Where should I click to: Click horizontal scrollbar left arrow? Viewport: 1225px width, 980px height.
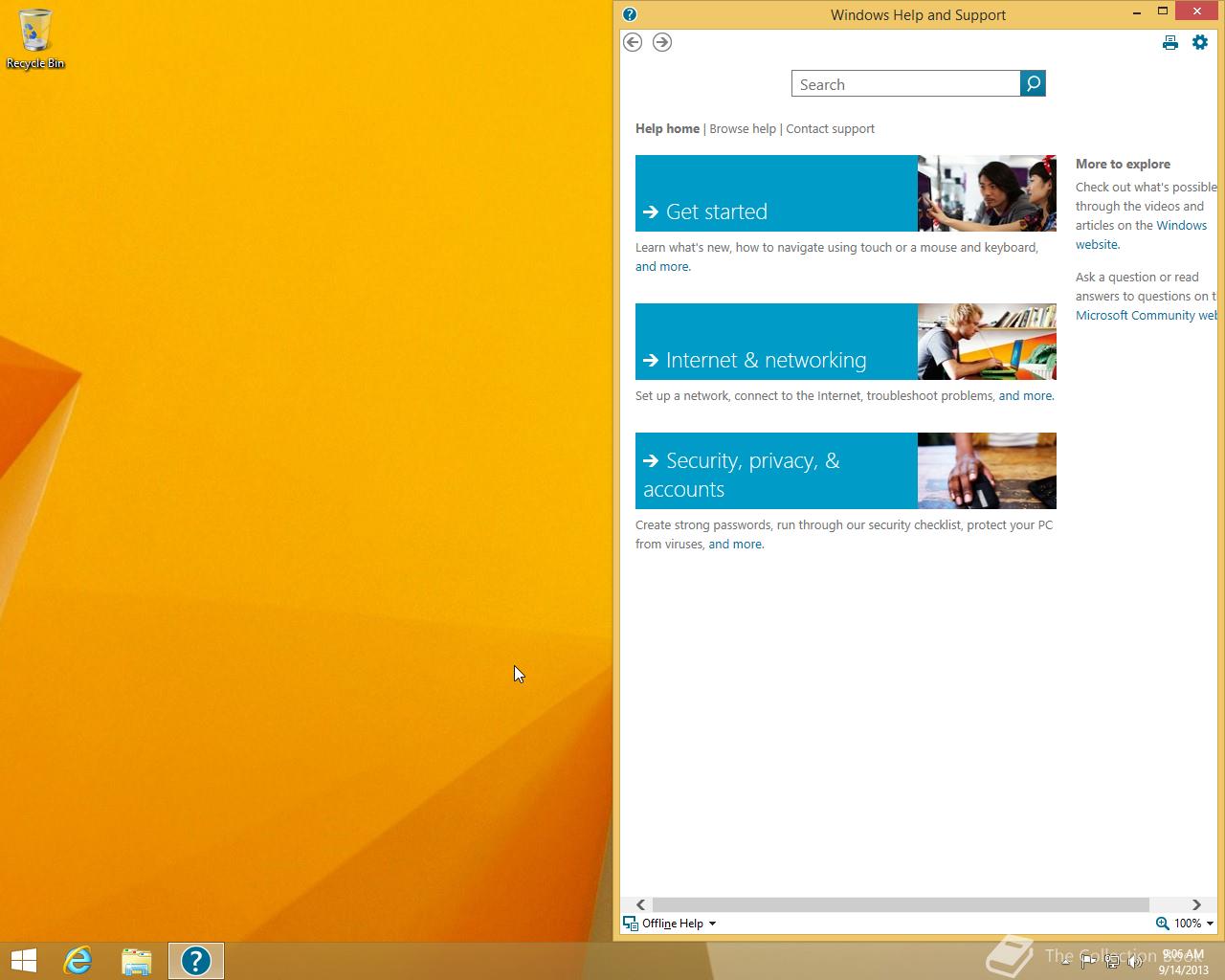tap(640, 905)
